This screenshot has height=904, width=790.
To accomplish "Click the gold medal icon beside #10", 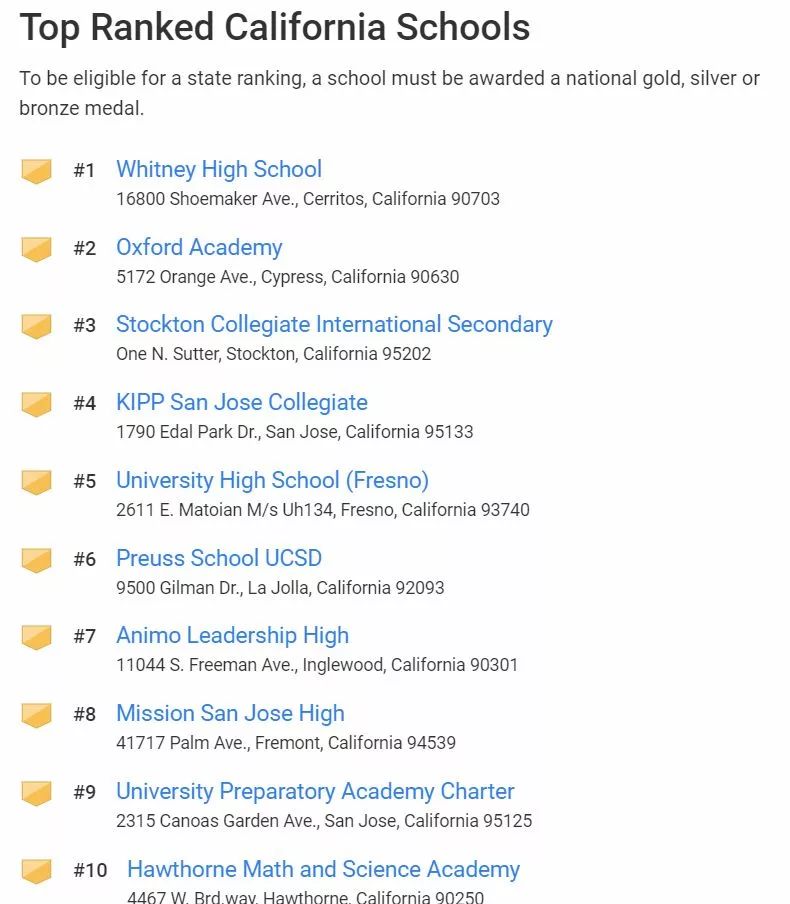I will [x=36, y=871].
